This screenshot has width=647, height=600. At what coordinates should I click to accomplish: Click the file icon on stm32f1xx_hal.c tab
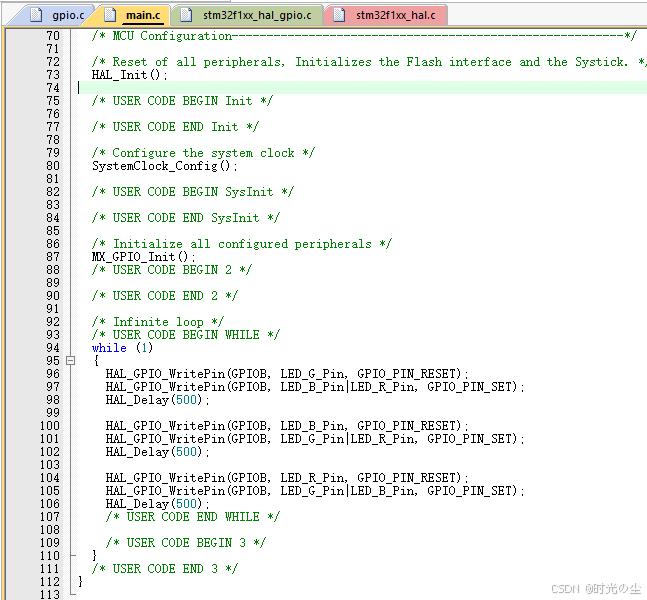pos(339,15)
